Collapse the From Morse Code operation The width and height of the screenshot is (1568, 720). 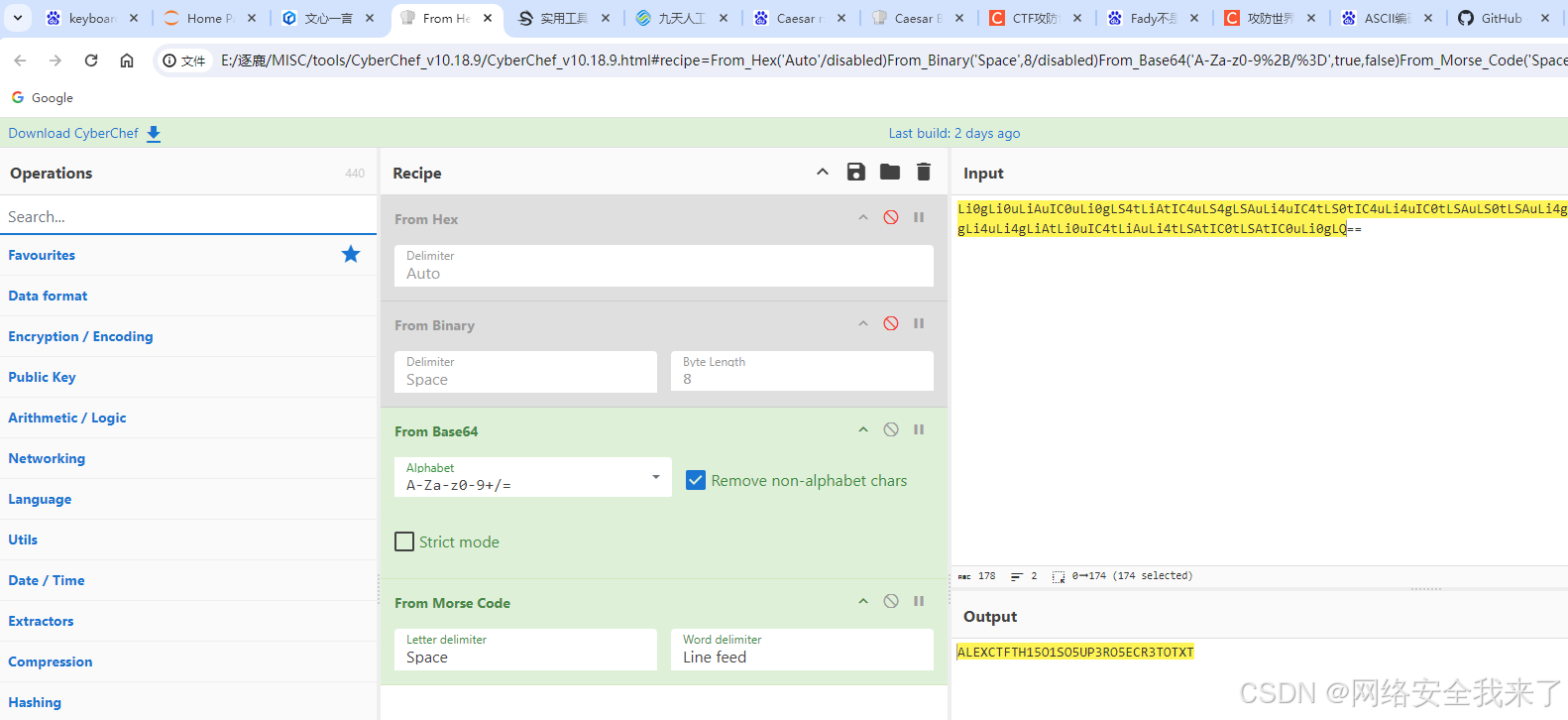click(x=863, y=601)
